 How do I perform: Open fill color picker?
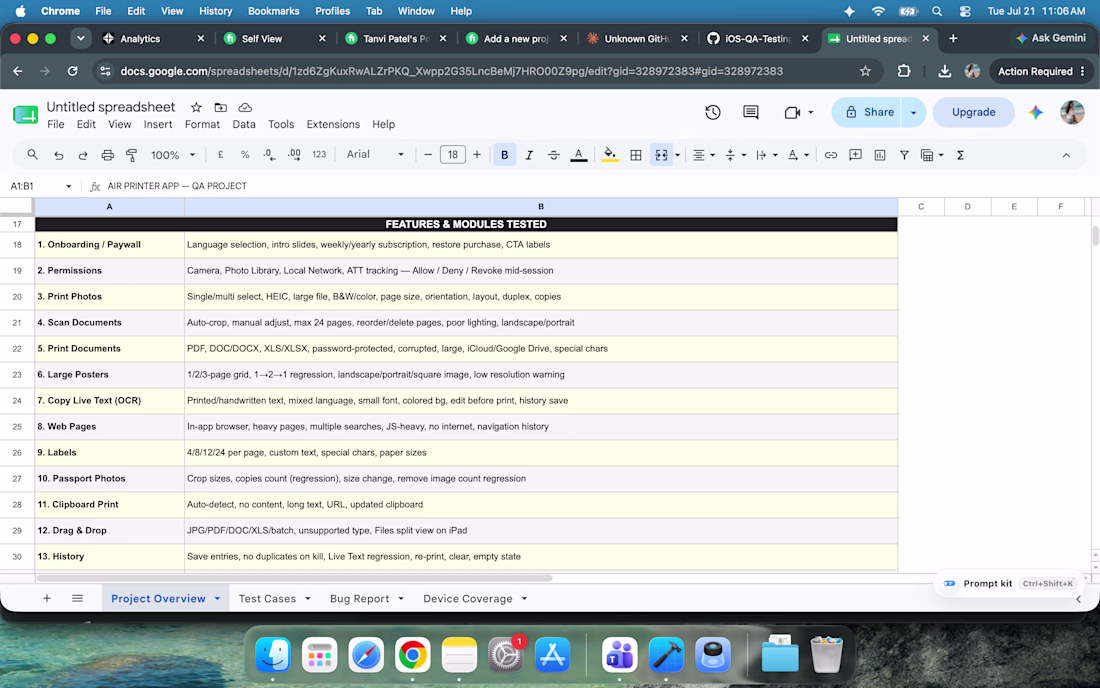(610, 155)
